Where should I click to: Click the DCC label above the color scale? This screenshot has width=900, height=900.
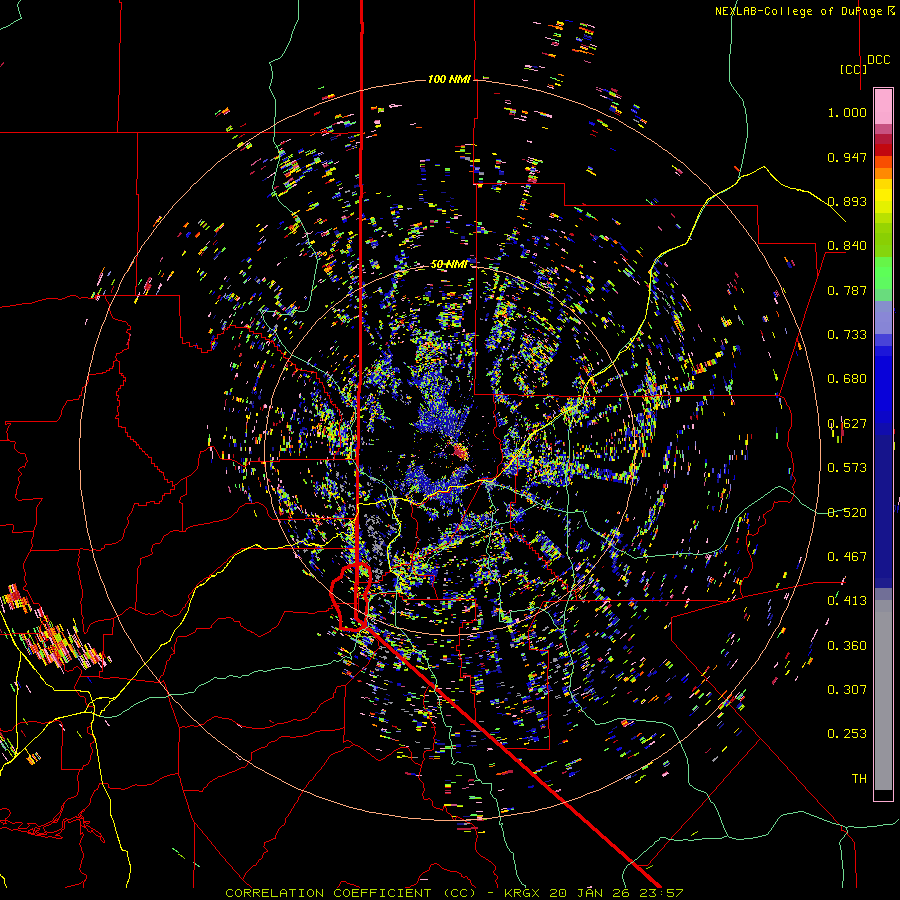tap(878, 60)
